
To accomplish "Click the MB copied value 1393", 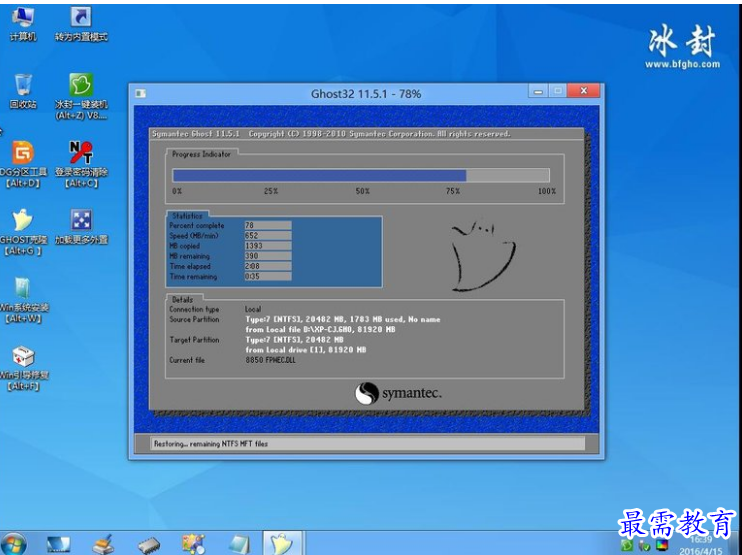I will click(x=268, y=246).
